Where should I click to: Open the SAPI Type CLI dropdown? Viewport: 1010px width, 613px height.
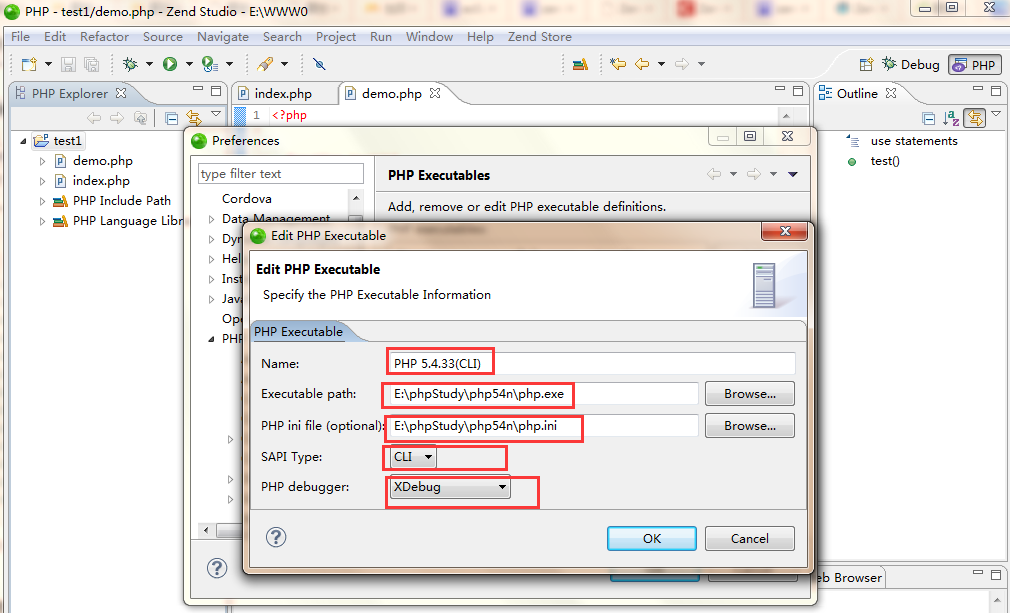click(x=413, y=457)
